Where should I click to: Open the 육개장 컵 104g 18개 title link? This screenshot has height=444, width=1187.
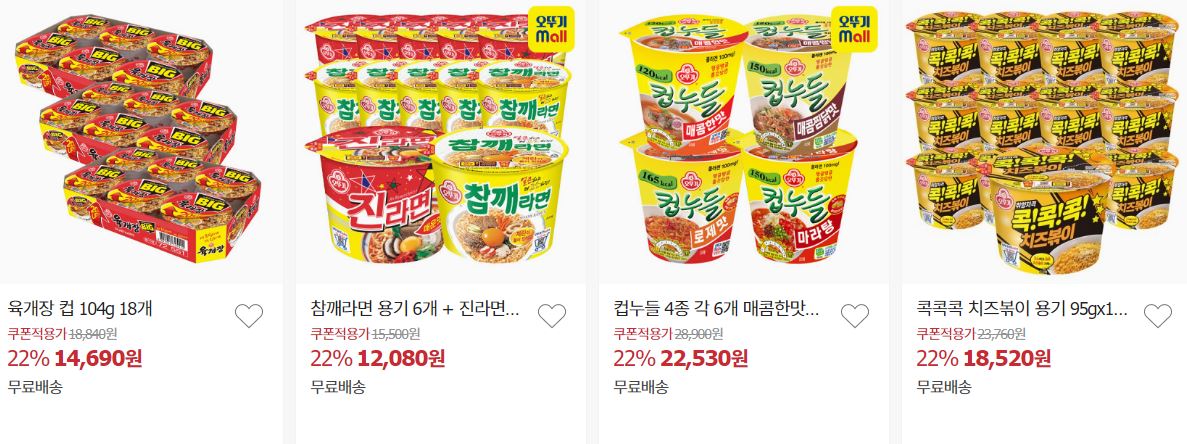[x=80, y=309]
